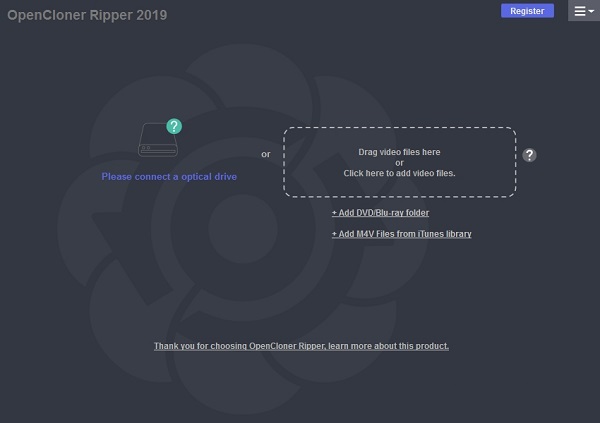
Task: Click the plus sign before Add DVD/Blu-ray folder
Action: (334, 213)
